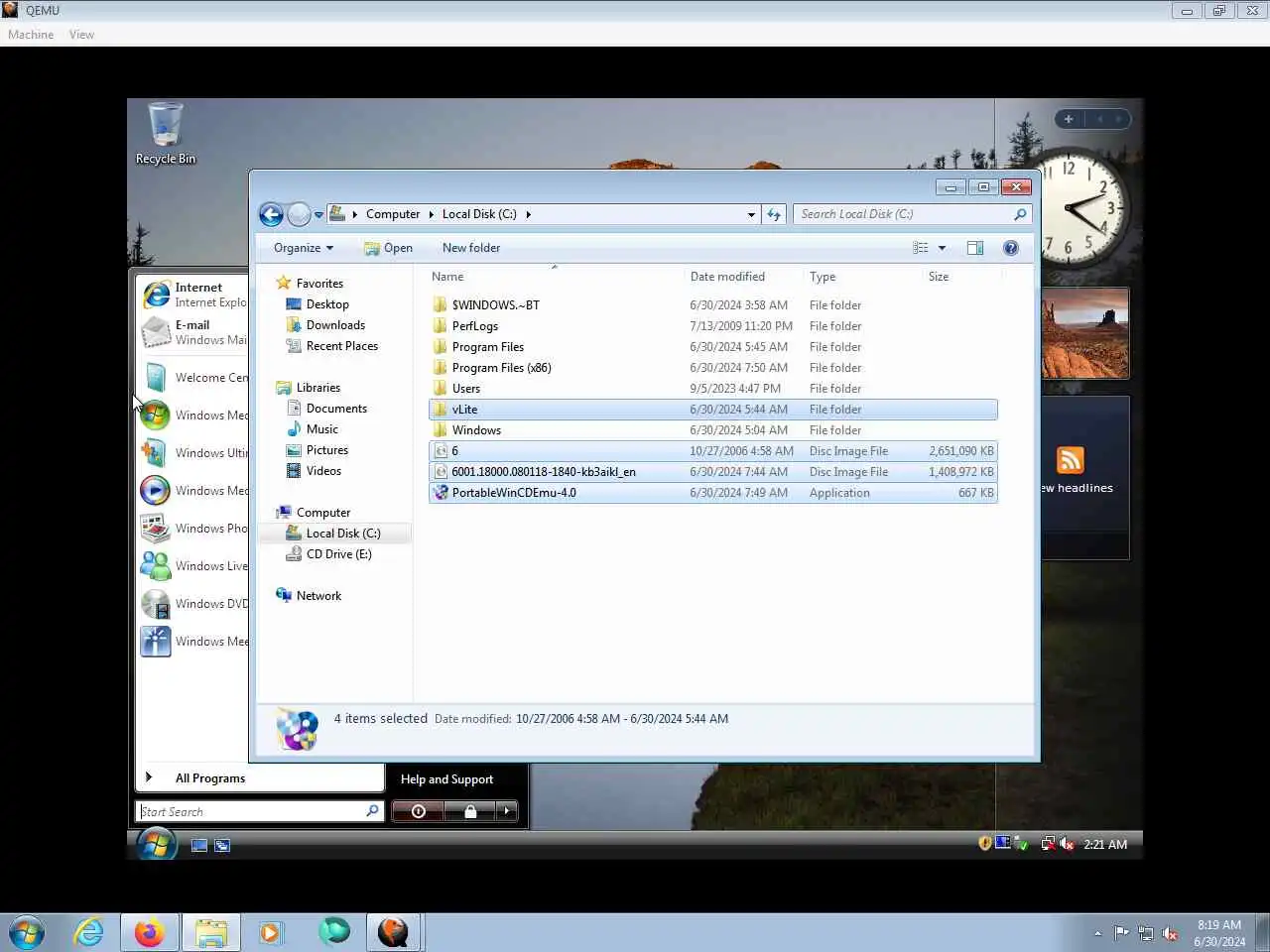Sort by Size column header

coord(939,277)
